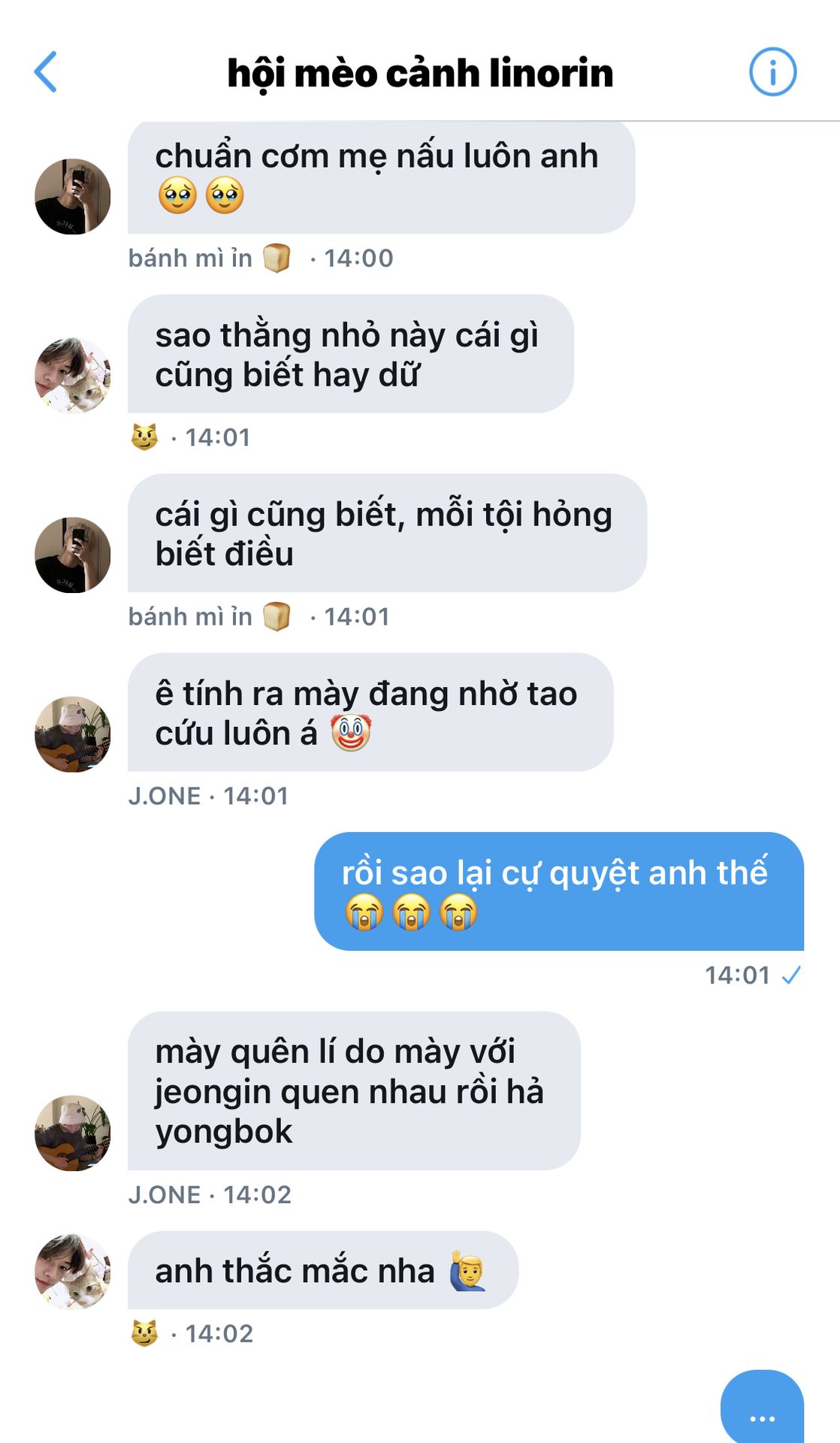Select the blue 'rồi sao lại cự quyệt' bubble
Screen dimensions: 840x1443
click(559, 891)
